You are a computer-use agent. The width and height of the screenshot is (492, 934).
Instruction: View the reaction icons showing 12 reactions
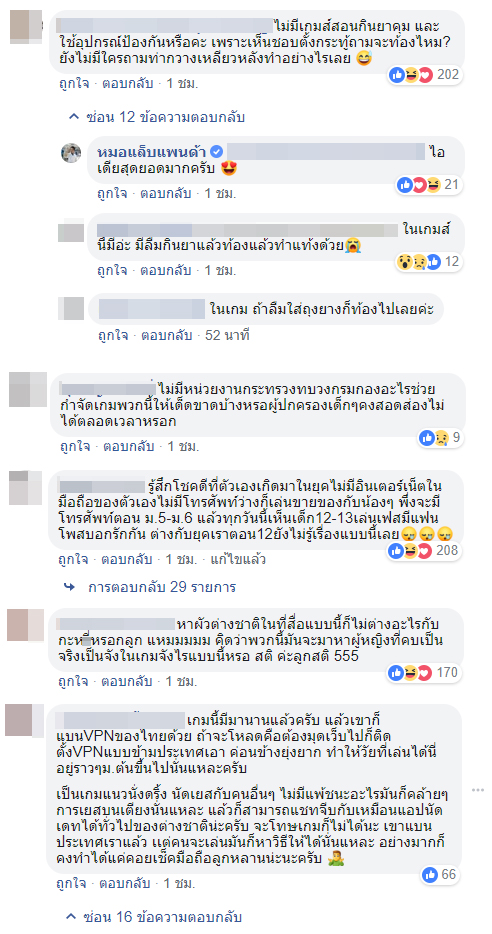tap(428, 261)
